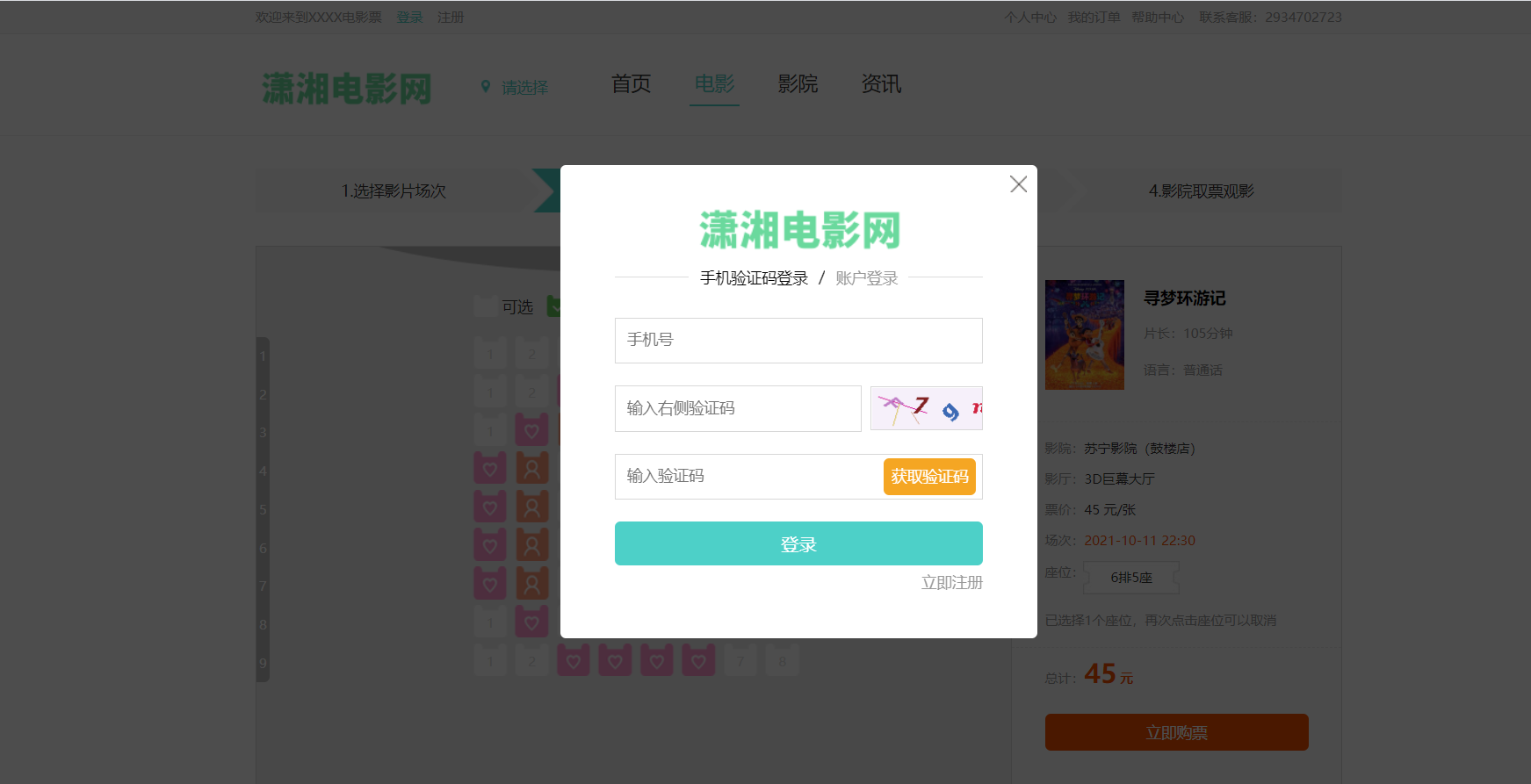Viewport: 1531px width, 784px height.
Task: Select available seat 2 in row 1
Action: [x=531, y=354]
